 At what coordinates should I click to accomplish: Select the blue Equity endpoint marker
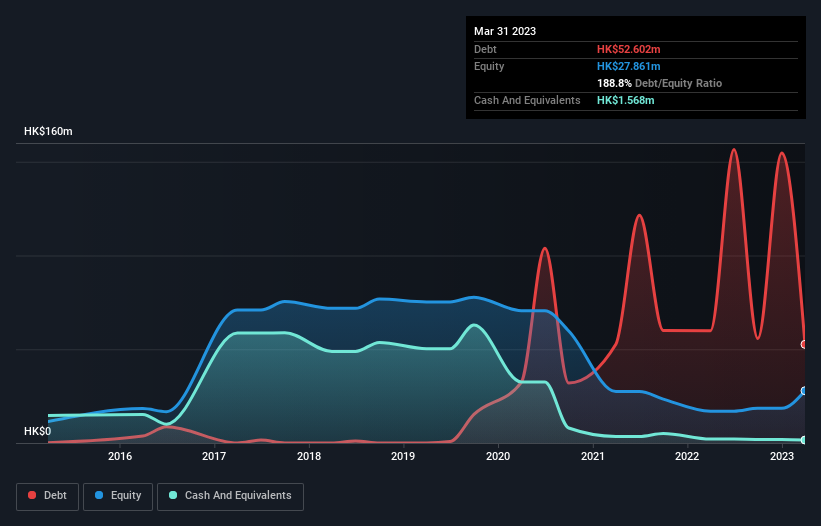804,391
